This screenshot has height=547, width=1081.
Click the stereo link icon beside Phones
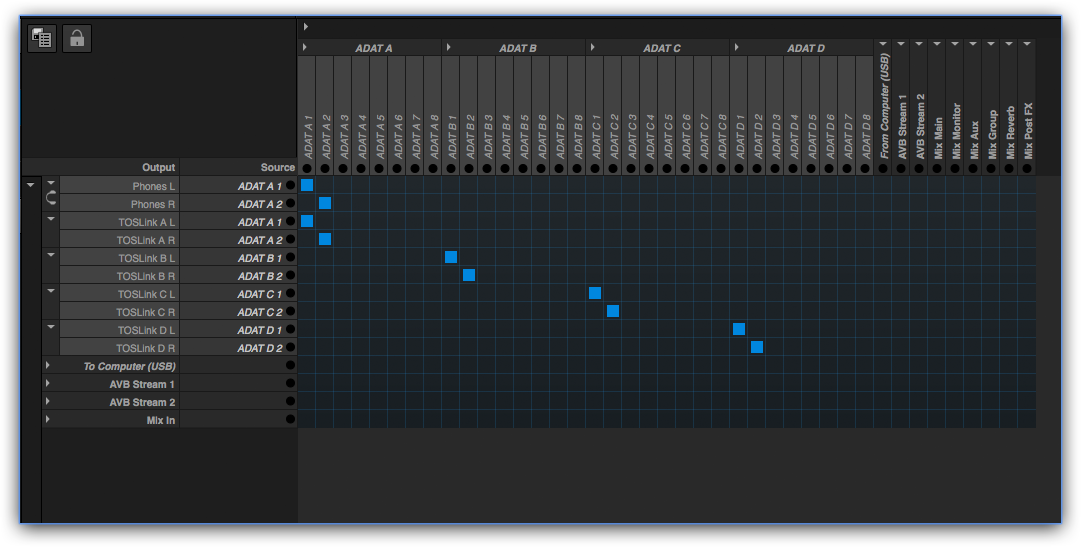click(x=51, y=199)
